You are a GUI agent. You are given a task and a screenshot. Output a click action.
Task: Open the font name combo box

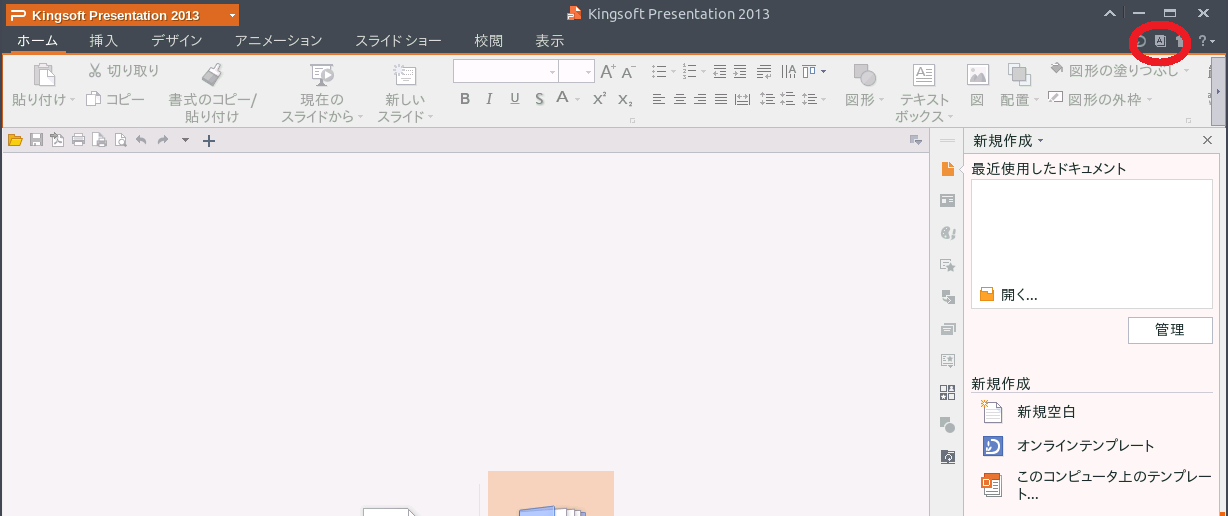[505, 71]
